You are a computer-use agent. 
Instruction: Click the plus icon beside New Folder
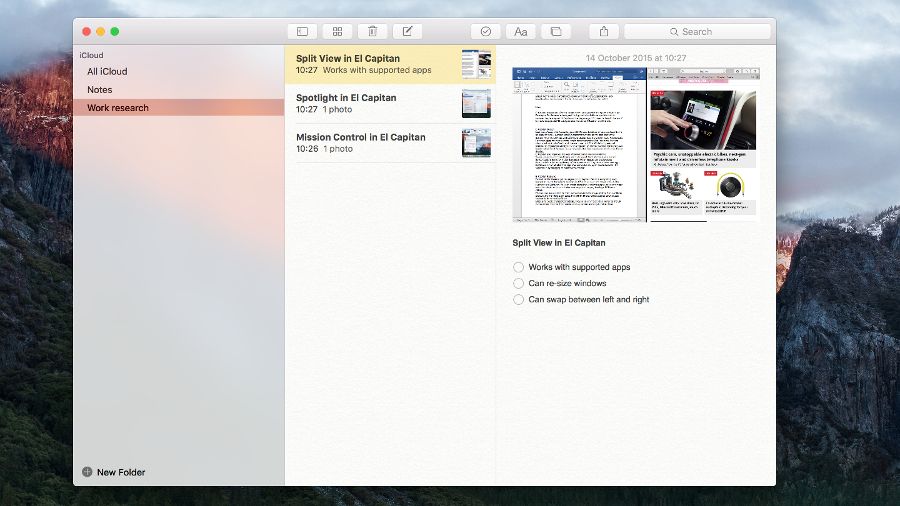click(87, 472)
